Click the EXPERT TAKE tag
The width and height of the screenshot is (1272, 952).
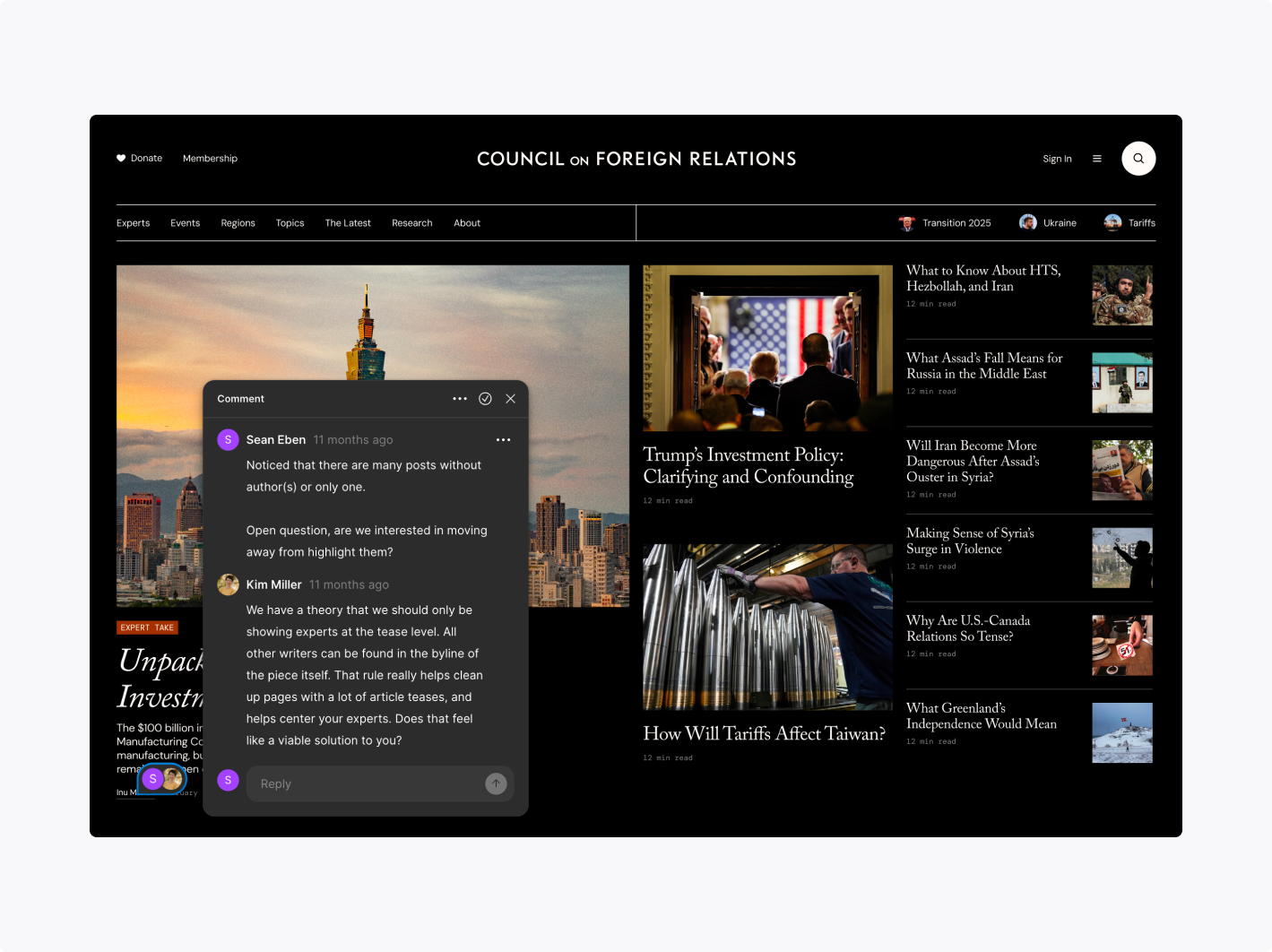(x=147, y=627)
